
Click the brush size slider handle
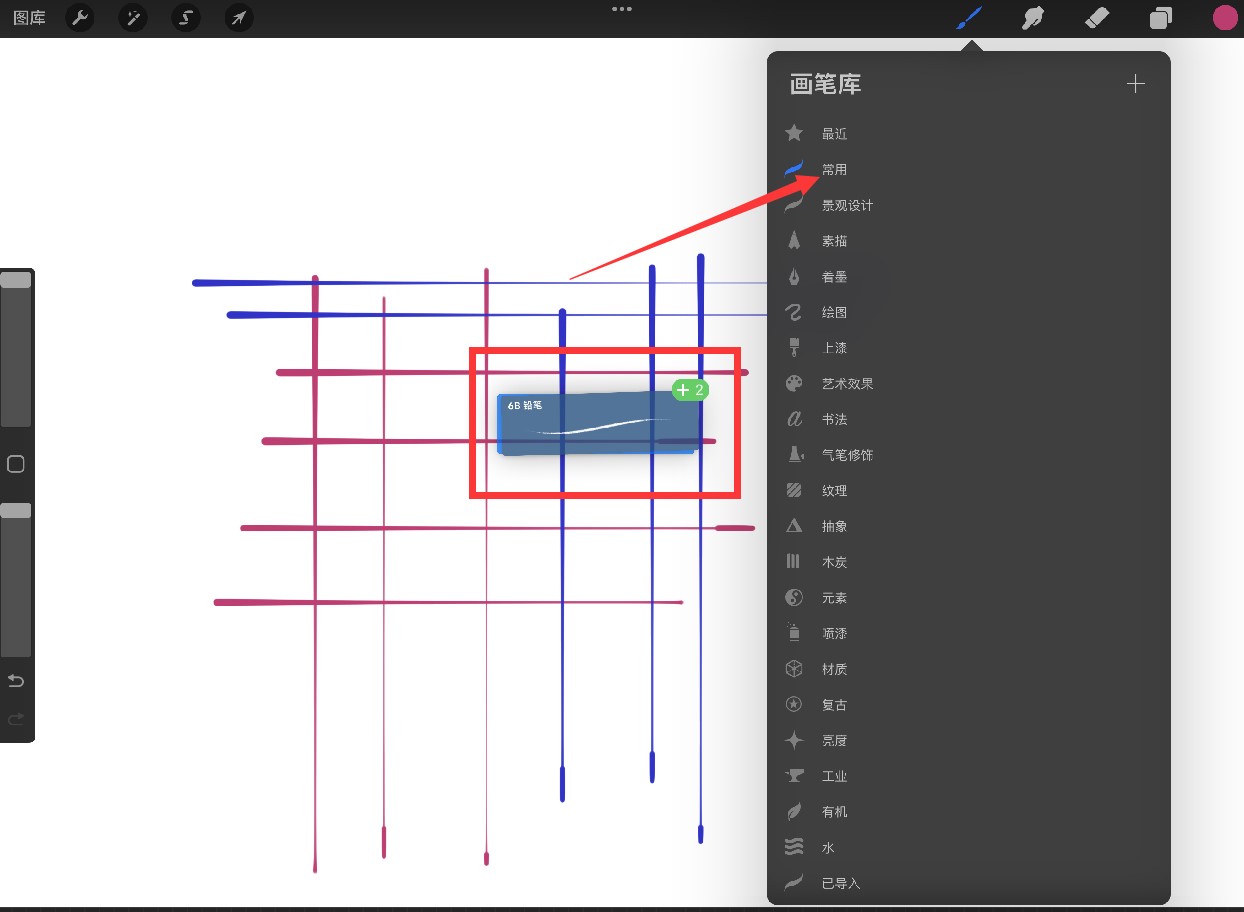click(16, 280)
